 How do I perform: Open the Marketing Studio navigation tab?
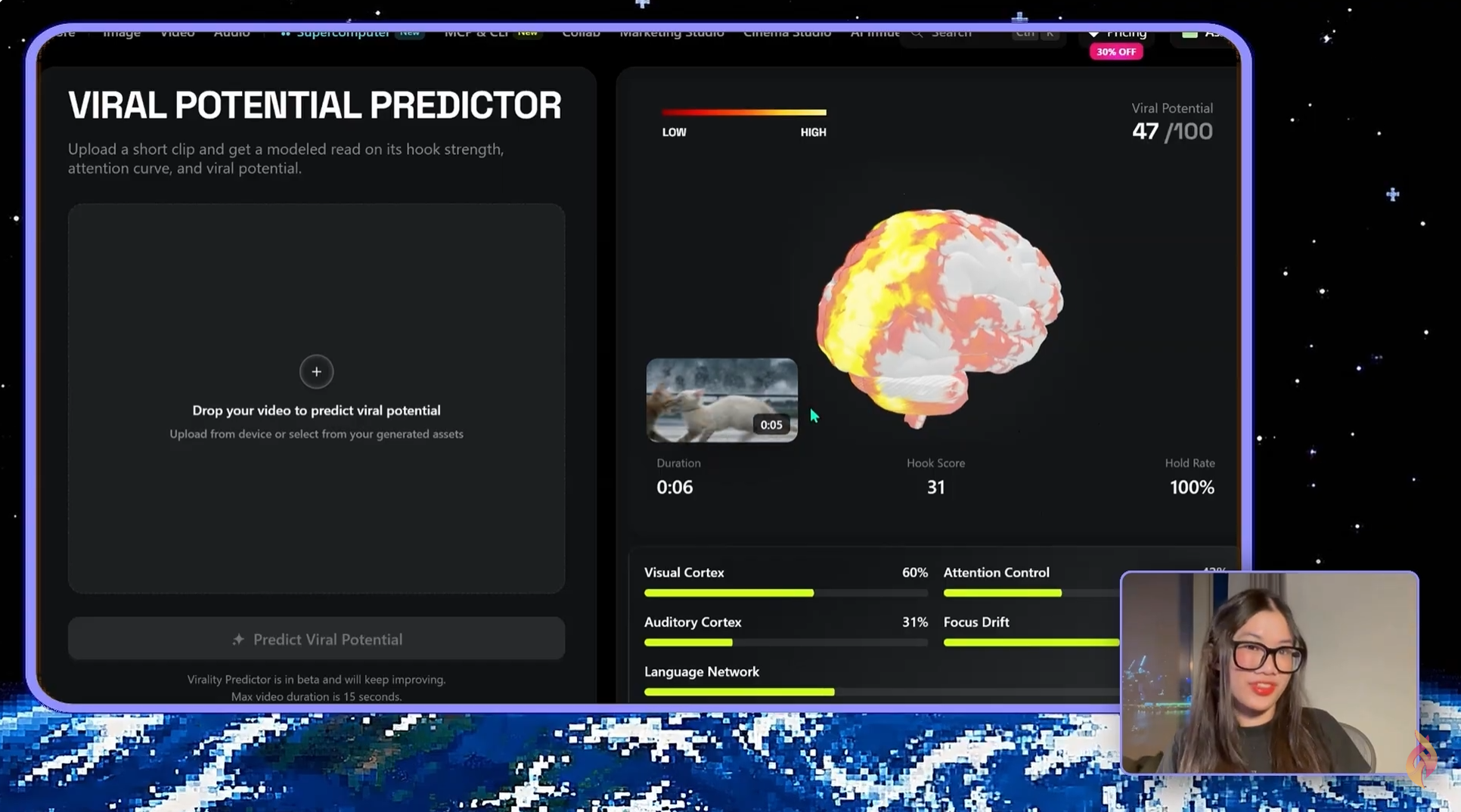[672, 33]
